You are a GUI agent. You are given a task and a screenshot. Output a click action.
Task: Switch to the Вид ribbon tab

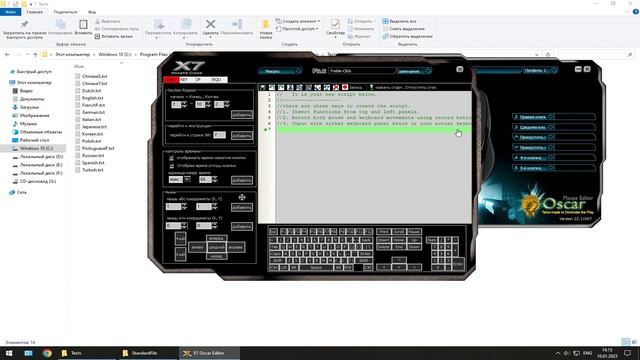92,12
